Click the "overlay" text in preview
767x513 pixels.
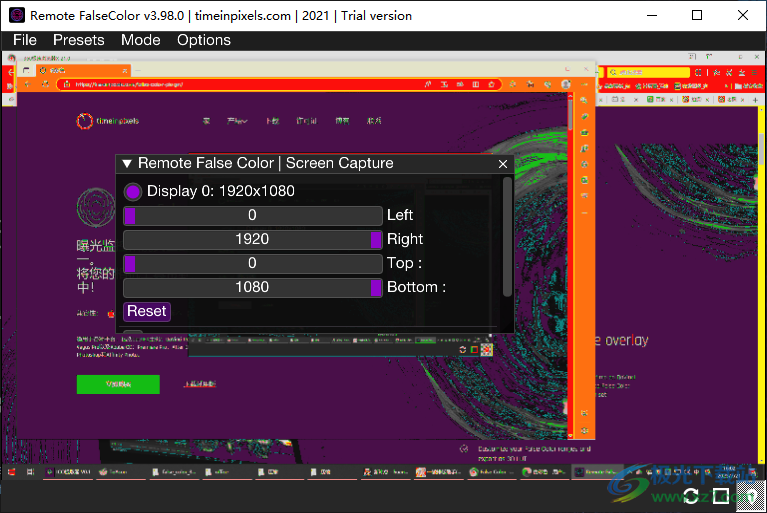point(627,340)
